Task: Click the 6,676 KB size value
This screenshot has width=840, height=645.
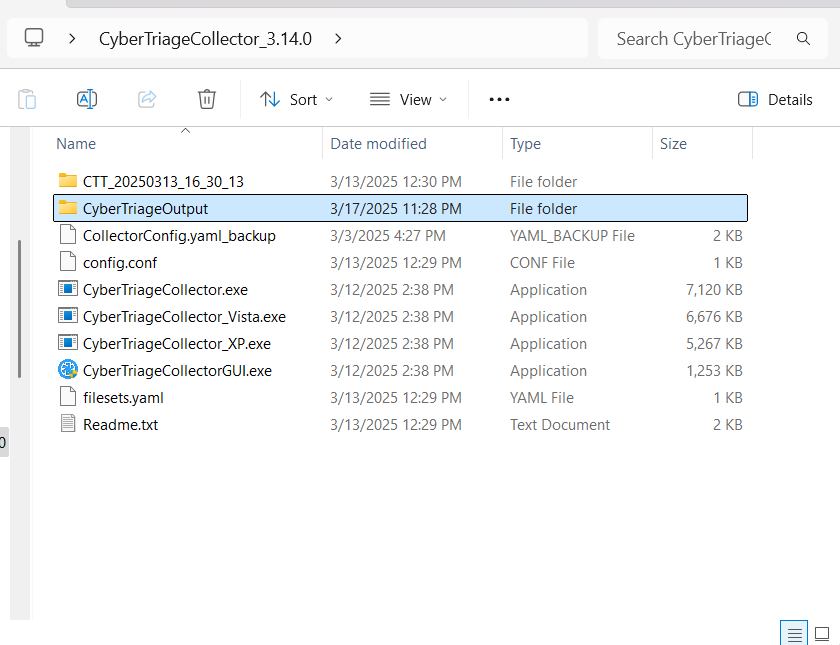Action: pyautogui.click(x=714, y=317)
